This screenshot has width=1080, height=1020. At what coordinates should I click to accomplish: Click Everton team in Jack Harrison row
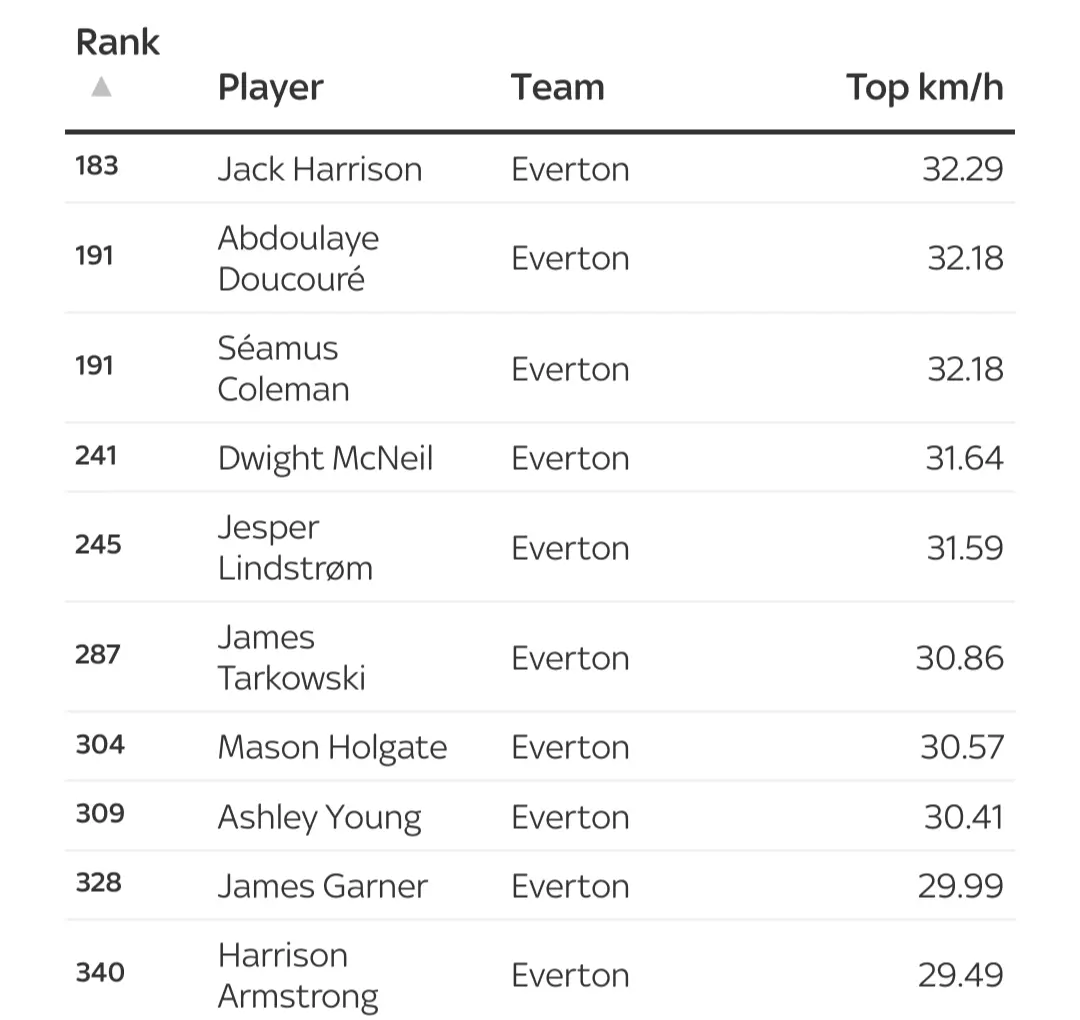[570, 169]
